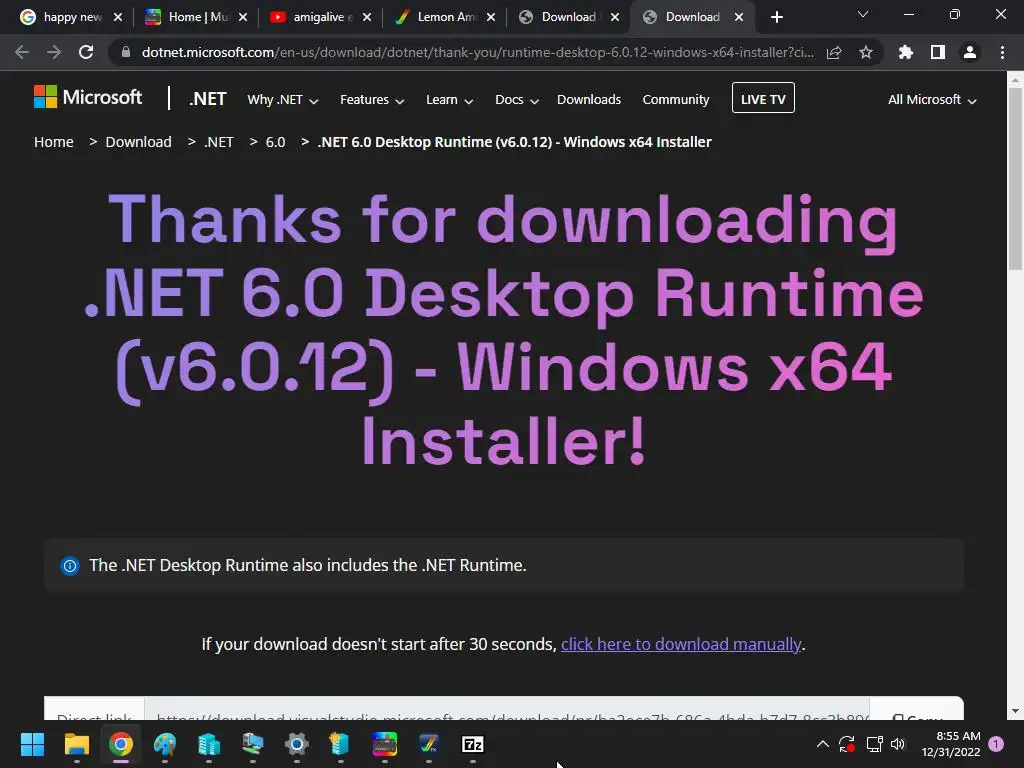Share this page using the share icon
This screenshot has height=768, width=1024.
click(834, 52)
